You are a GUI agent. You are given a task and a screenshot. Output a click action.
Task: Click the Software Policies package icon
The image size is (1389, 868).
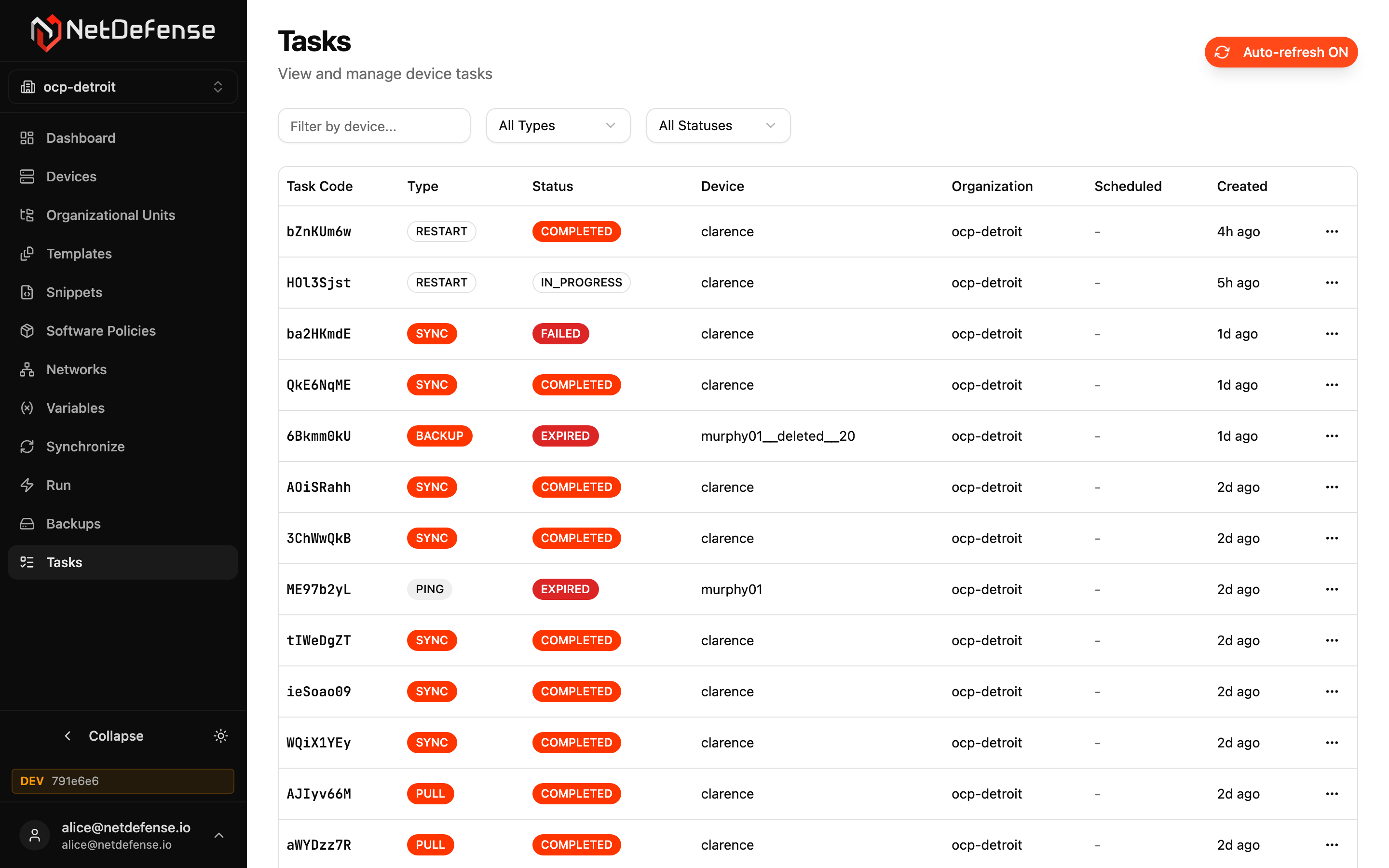(27, 331)
